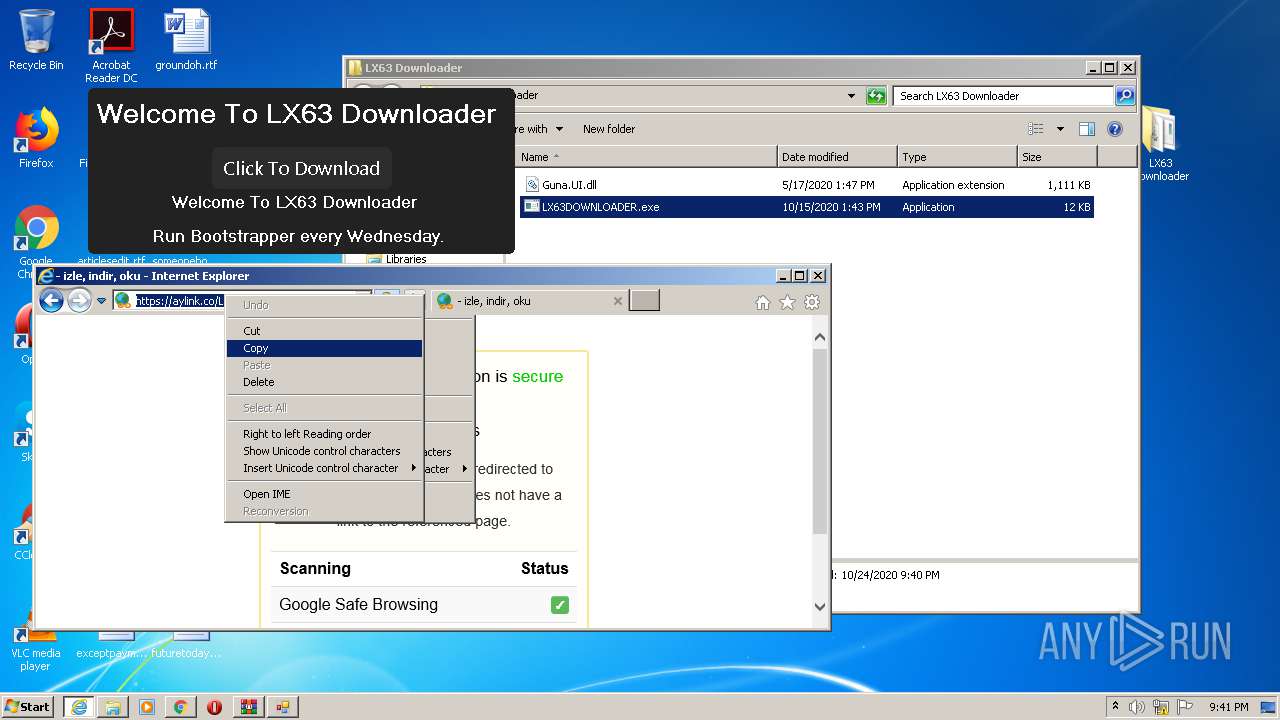This screenshot has height=720, width=1280.
Task: Click the Click To Download button
Action: pos(301,168)
